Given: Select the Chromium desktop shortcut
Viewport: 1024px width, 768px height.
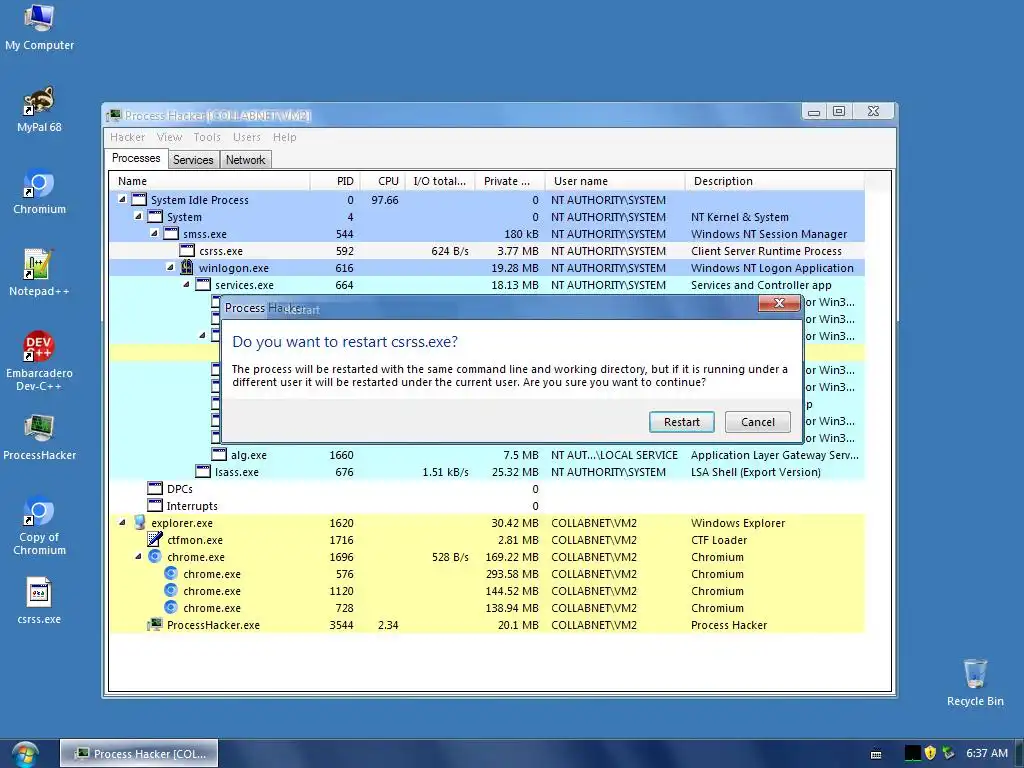Looking at the screenshot, I should tap(39, 192).
